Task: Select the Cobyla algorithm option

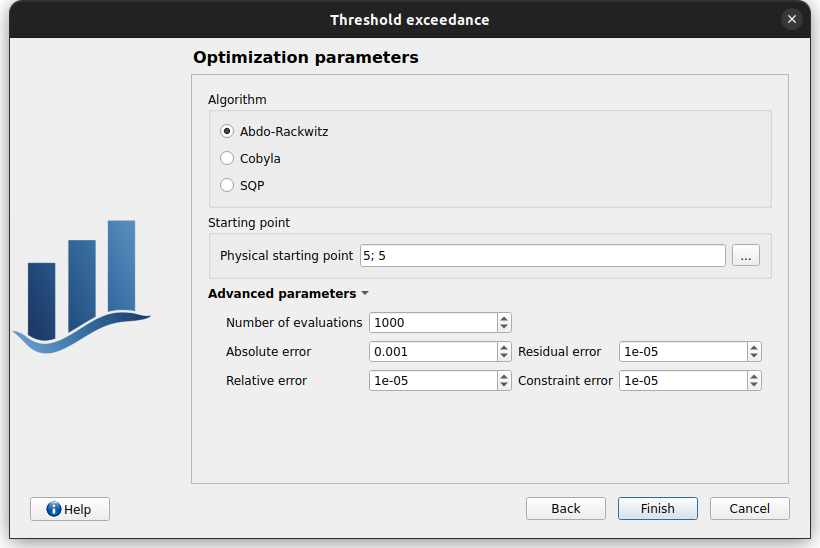Action: (227, 158)
